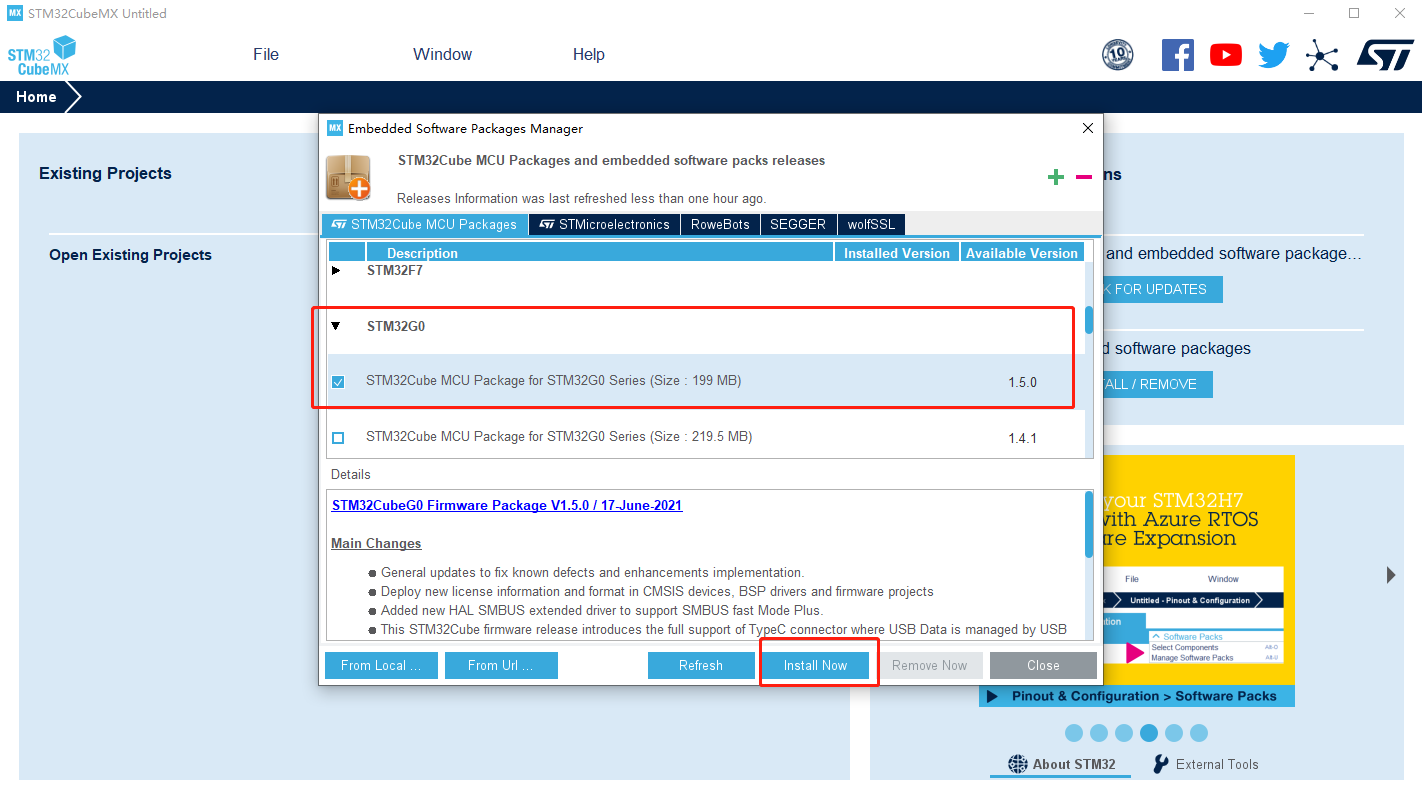This screenshot has height=798, width=1422.
Task: Check the STM32G0 package version 1.4.1 checkbox
Action: [x=338, y=438]
